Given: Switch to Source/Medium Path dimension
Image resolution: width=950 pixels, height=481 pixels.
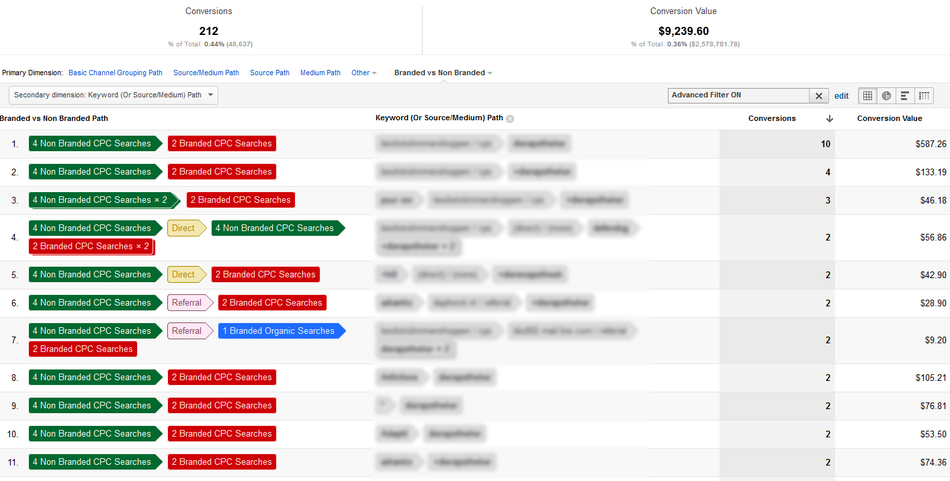Looking at the screenshot, I should click(x=206, y=73).
